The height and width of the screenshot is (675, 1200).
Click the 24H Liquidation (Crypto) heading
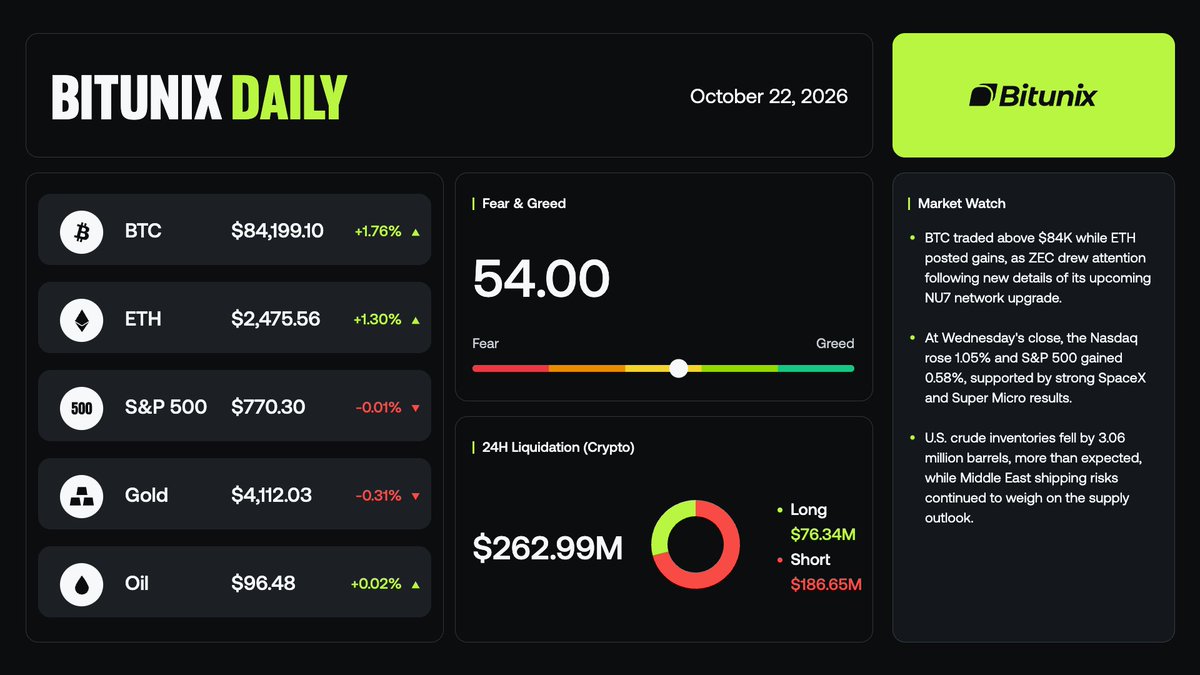pos(558,447)
